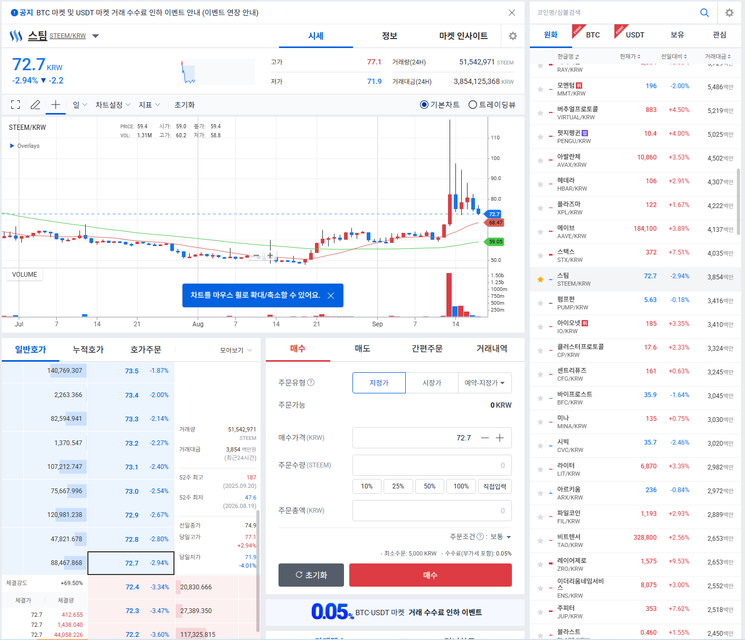Open the market list settings gear

pos(729,13)
